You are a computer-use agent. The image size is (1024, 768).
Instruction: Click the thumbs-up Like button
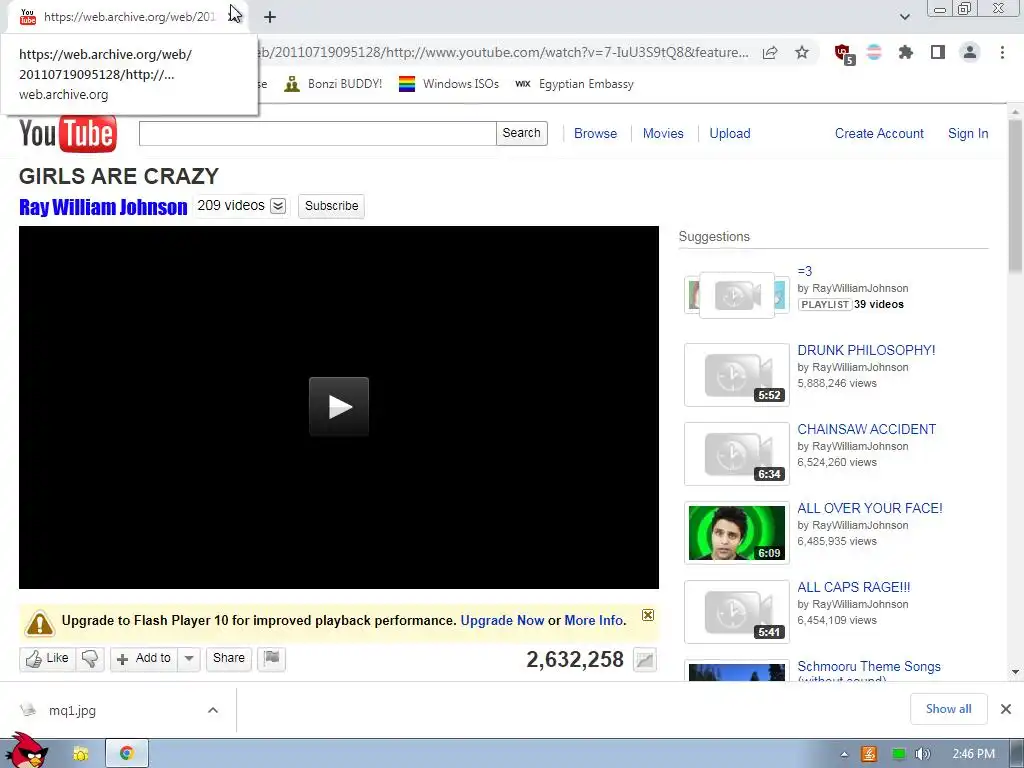coord(48,658)
